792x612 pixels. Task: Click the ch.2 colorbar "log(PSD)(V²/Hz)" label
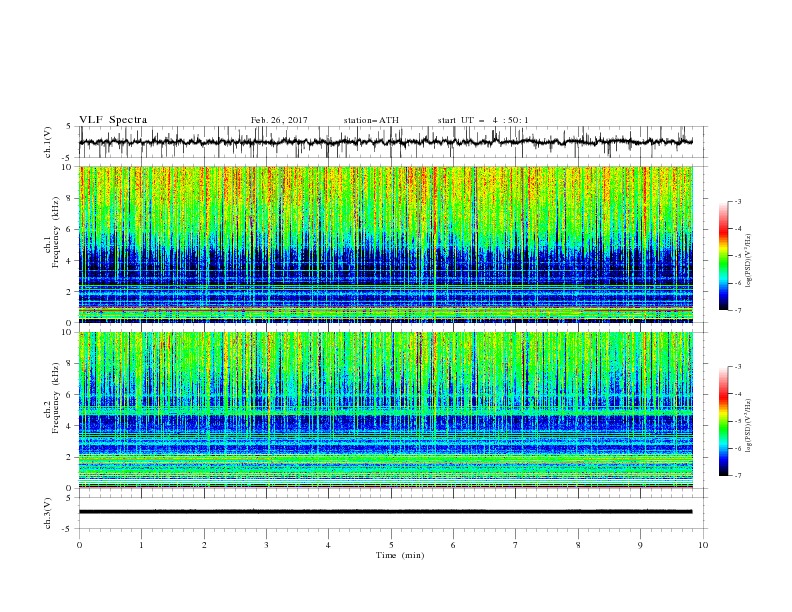(748, 426)
